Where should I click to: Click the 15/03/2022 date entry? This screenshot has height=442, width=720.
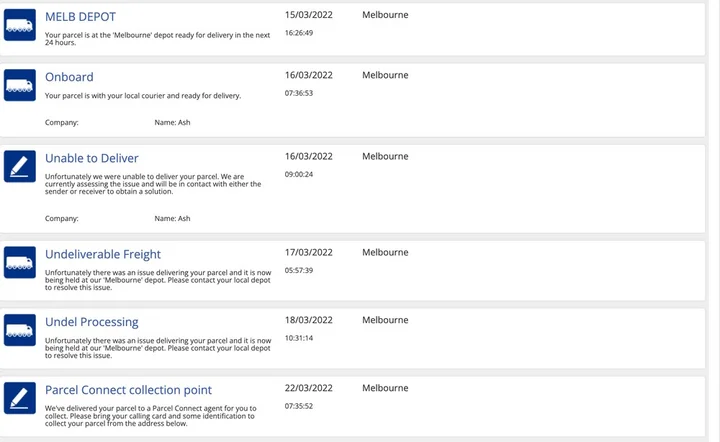309,15
